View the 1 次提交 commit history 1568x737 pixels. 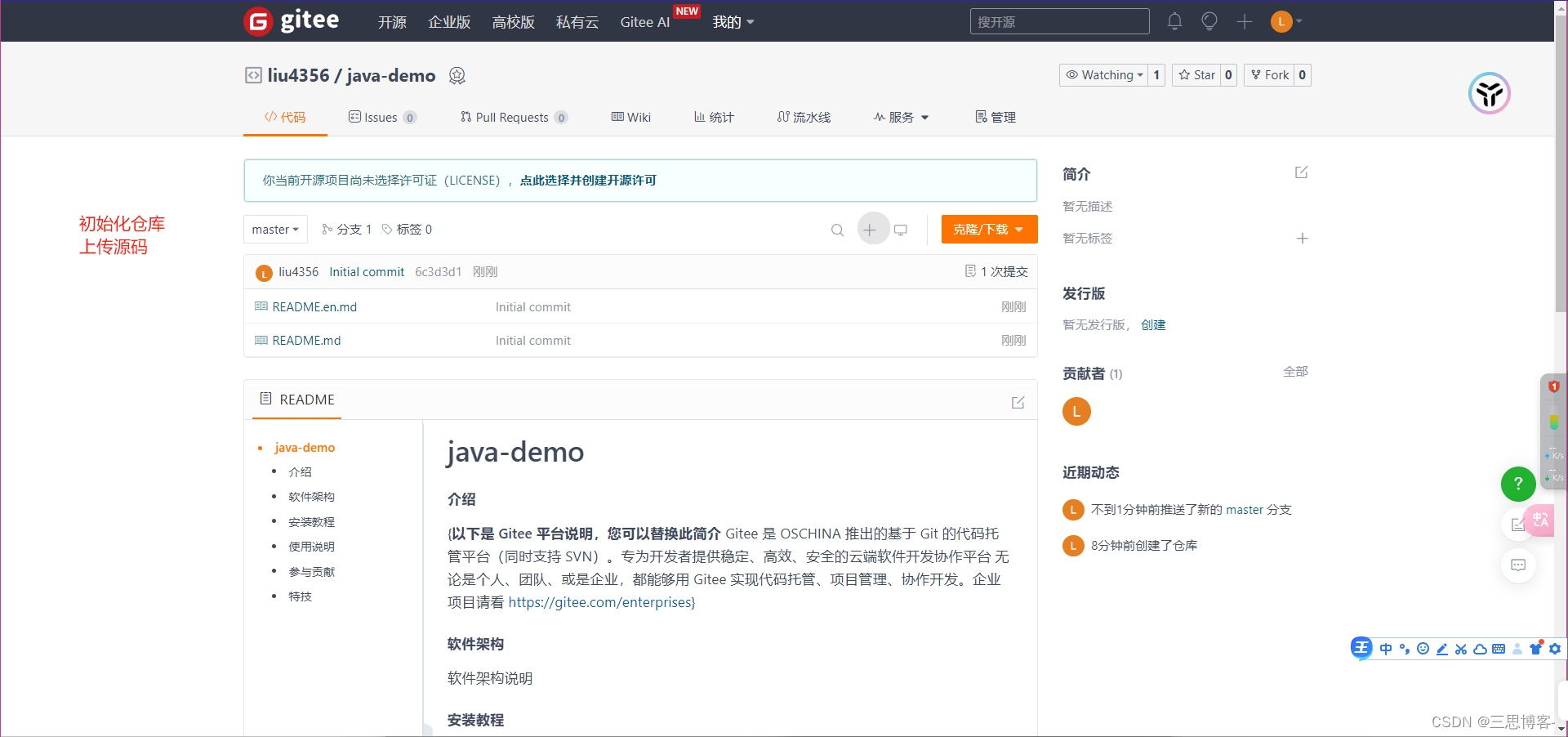click(996, 272)
